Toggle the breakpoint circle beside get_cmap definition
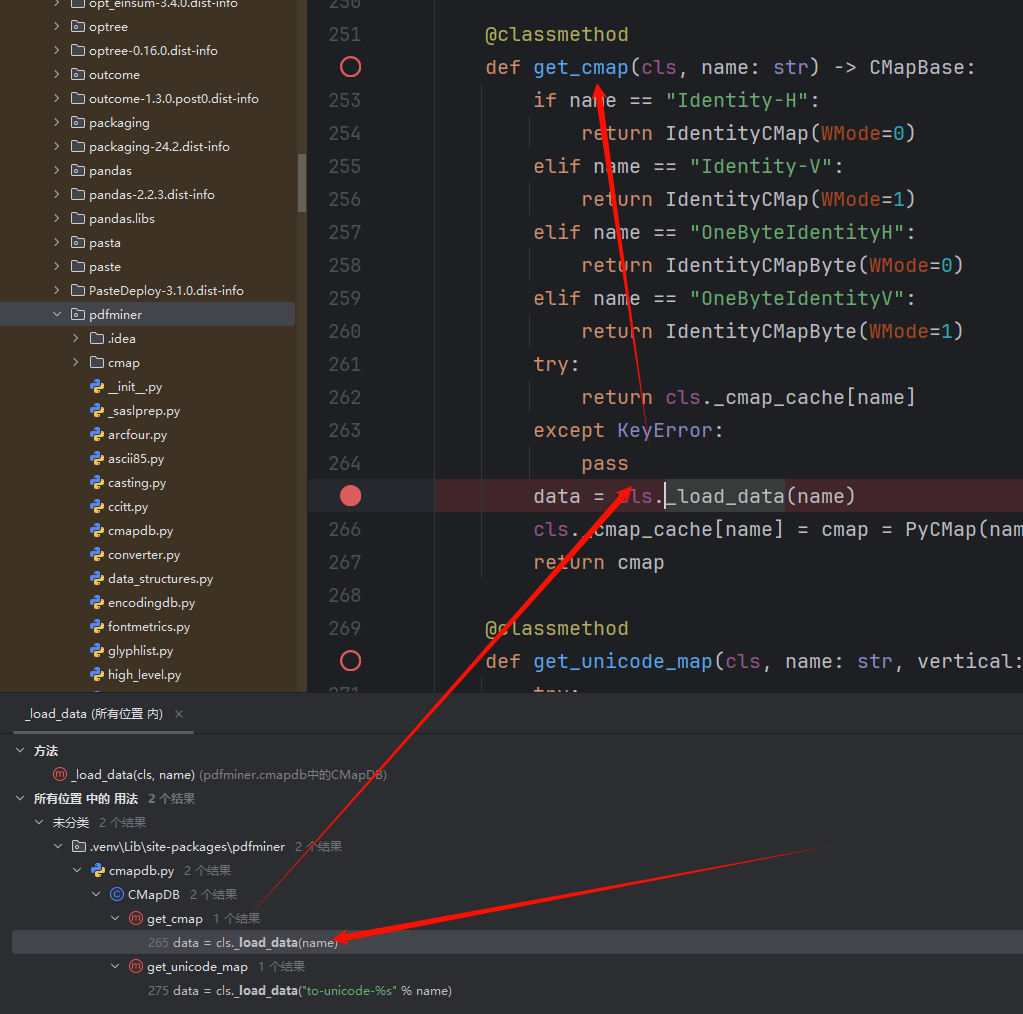Screen dimensions: 1023x1014 click(350, 67)
